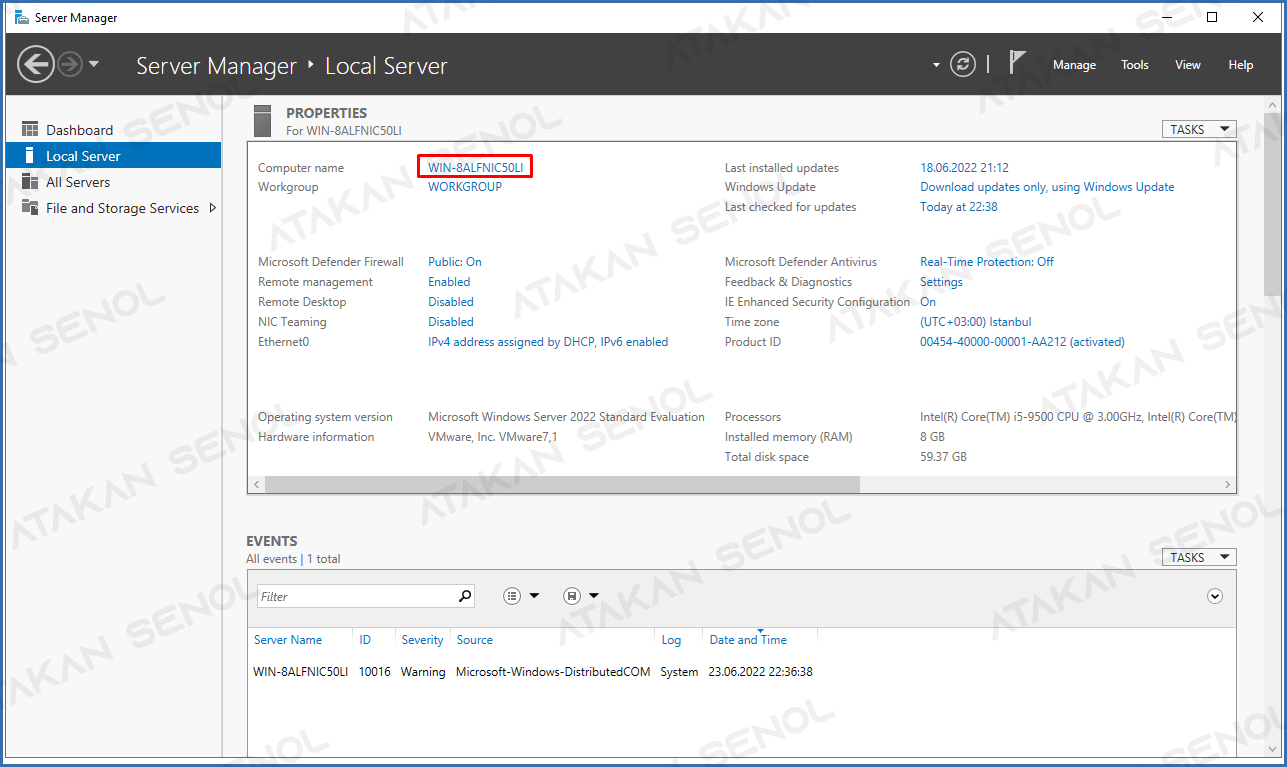Viewport: 1287px width, 767px height.
Task: Click event ID 10016 cell
Action: point(374,672)
